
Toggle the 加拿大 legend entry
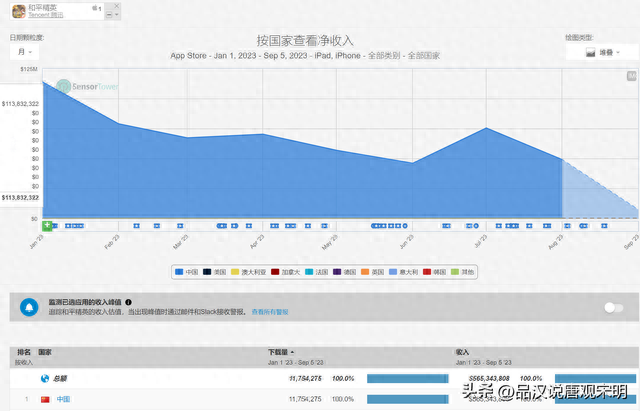[285, 272]
